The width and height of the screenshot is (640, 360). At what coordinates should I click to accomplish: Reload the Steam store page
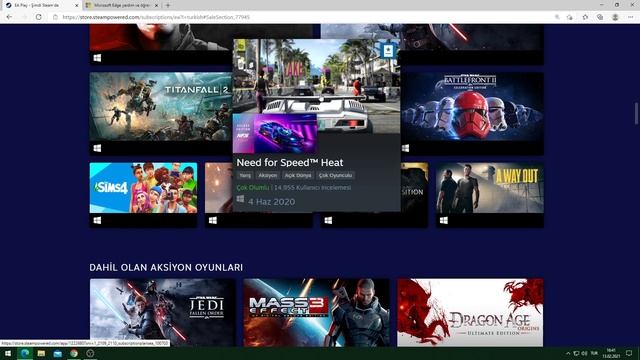(x=39, y=17)
